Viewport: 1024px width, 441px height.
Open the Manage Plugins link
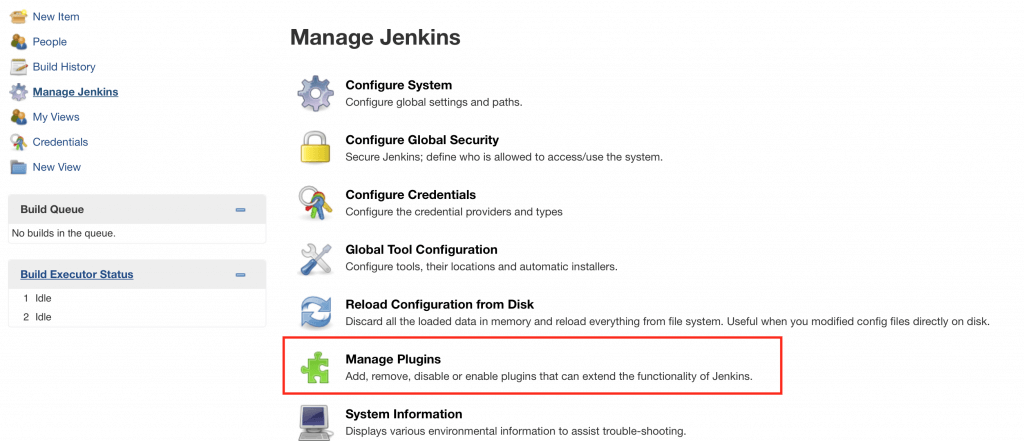click(x=393, y=359)
